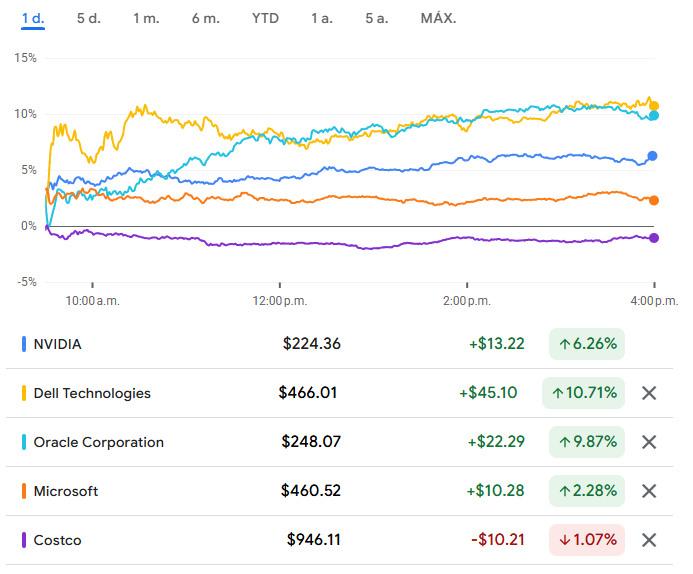Click the 10:00 a.m. axis label
Screen dimensions: 693x574
92,301
